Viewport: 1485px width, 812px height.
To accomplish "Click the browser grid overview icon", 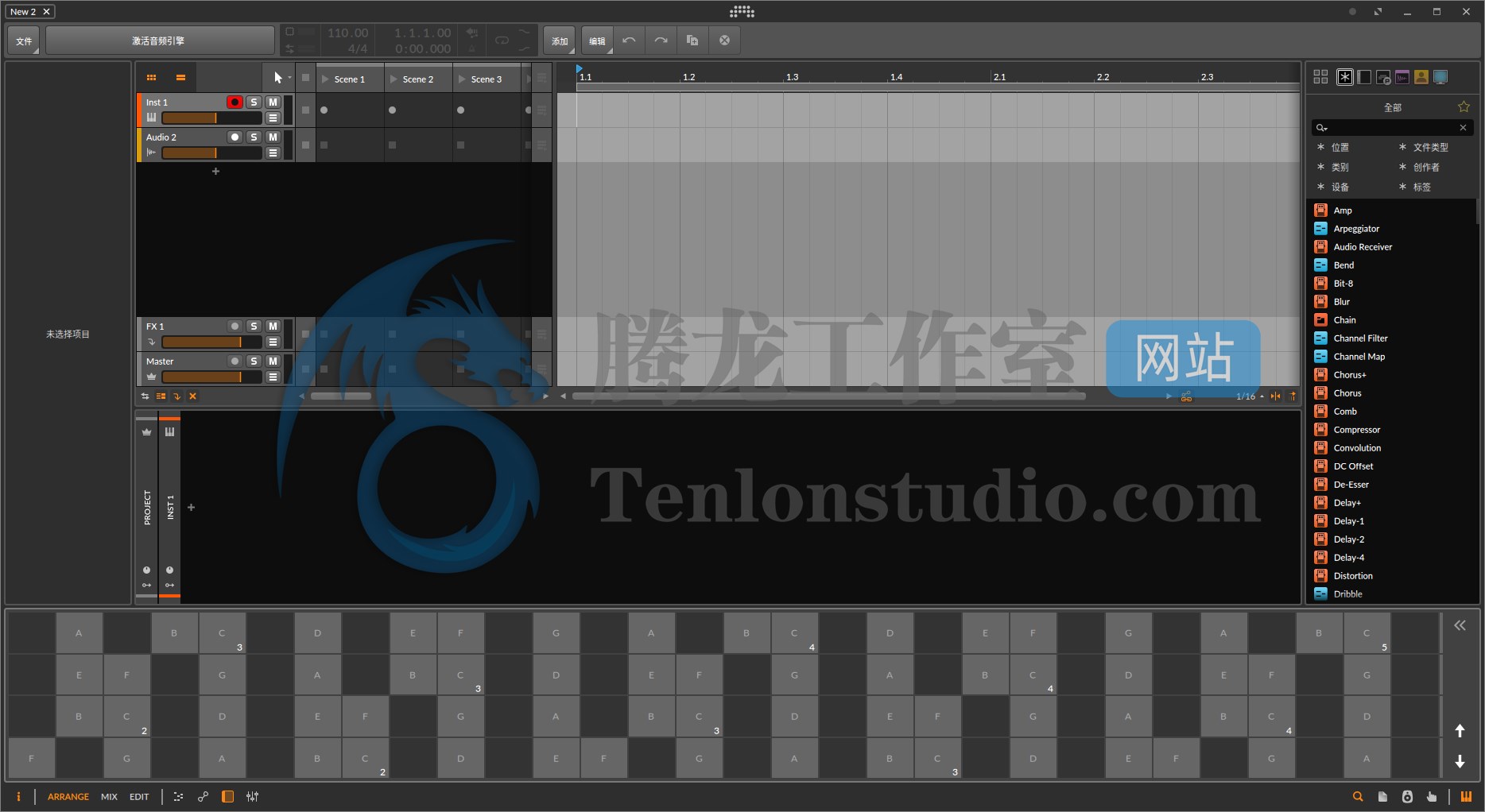I will [x=1320, y=77].
